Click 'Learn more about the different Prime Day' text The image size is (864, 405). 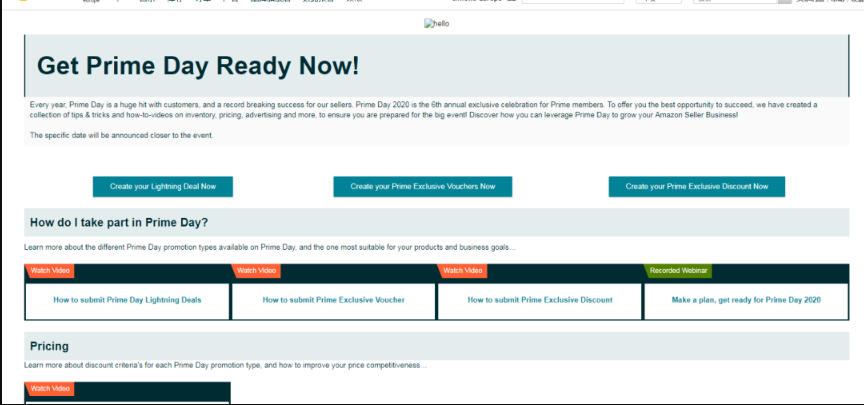pos(269,247)
